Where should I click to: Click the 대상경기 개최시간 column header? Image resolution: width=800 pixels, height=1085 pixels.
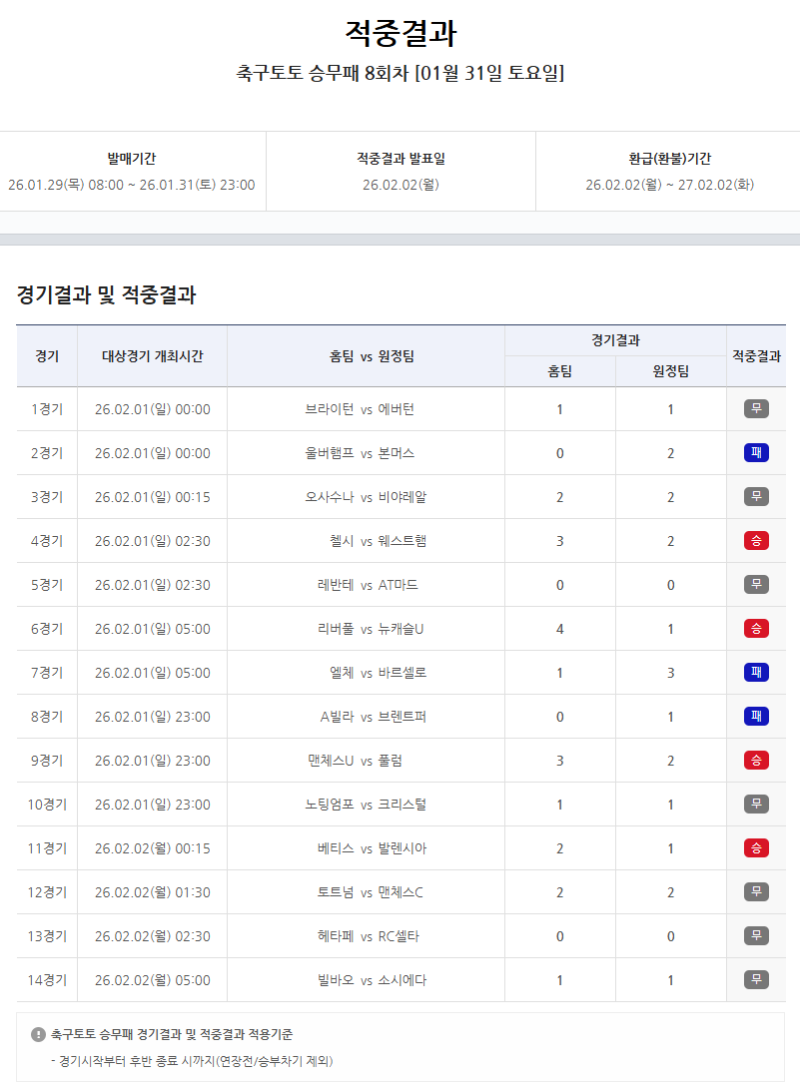coord(152,356)
